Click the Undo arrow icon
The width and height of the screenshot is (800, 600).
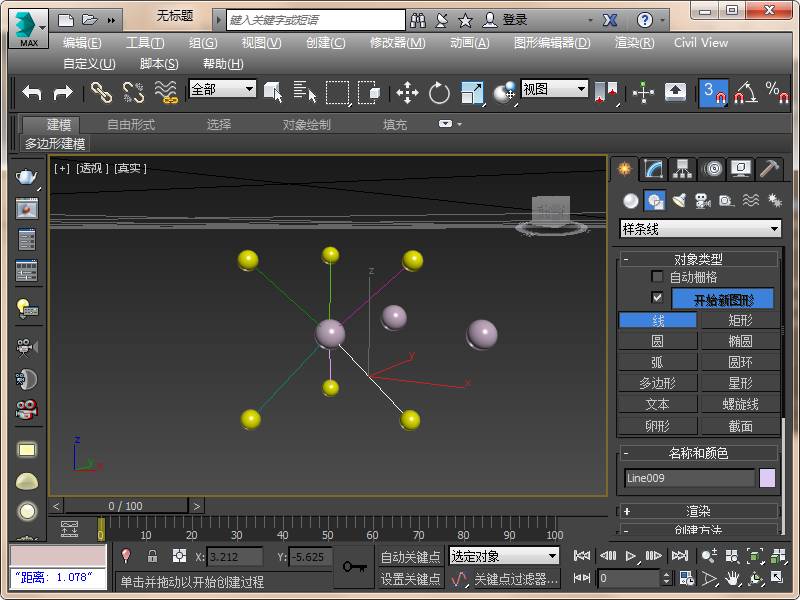pyautogui.click(x=32, y=93)
